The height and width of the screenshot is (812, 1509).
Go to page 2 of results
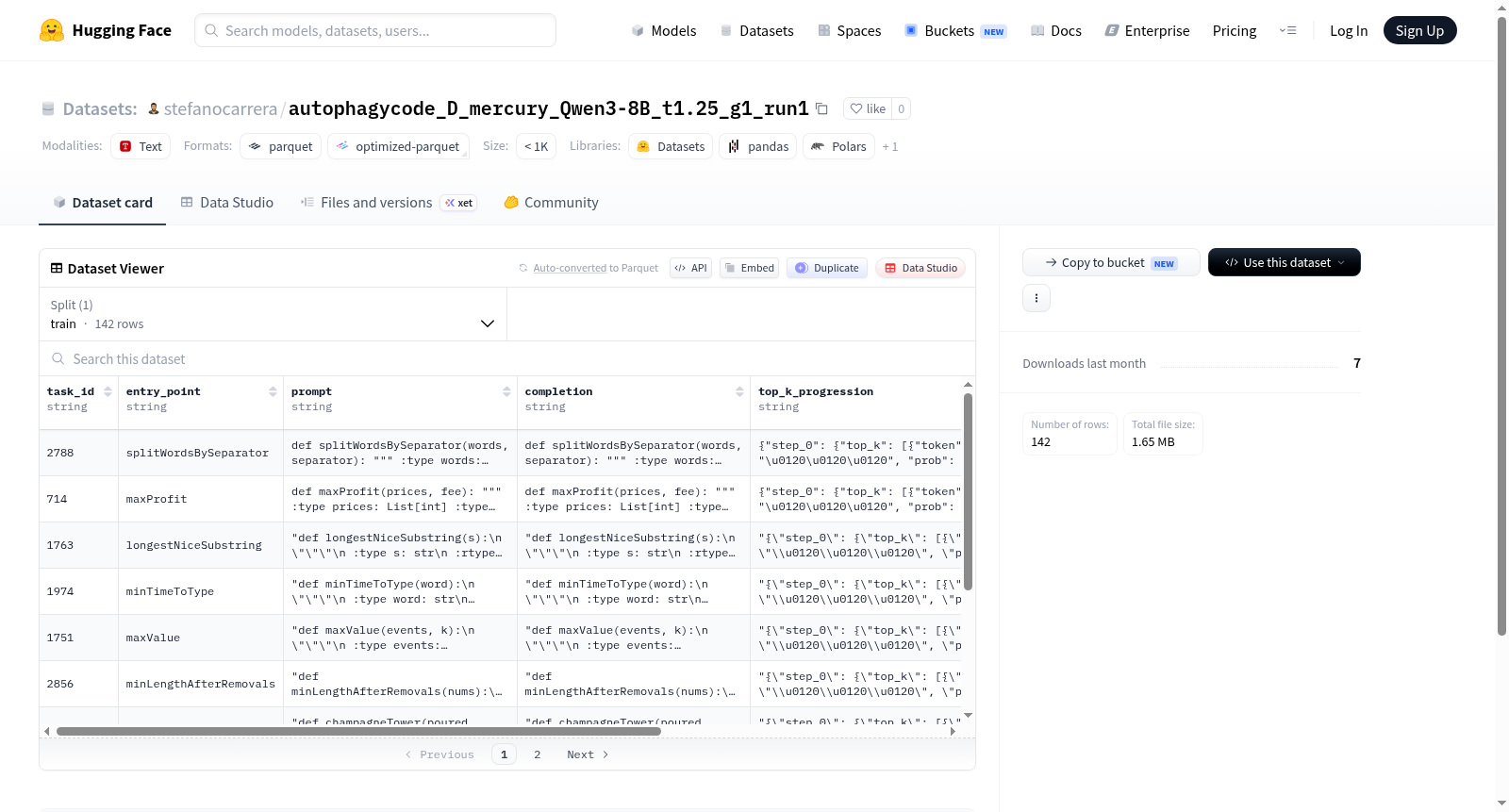pos(538,754)
